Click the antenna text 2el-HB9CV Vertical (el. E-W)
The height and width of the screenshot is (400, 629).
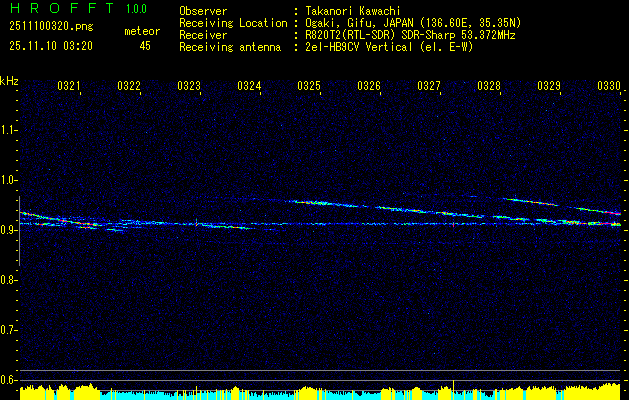click(390, 47)
